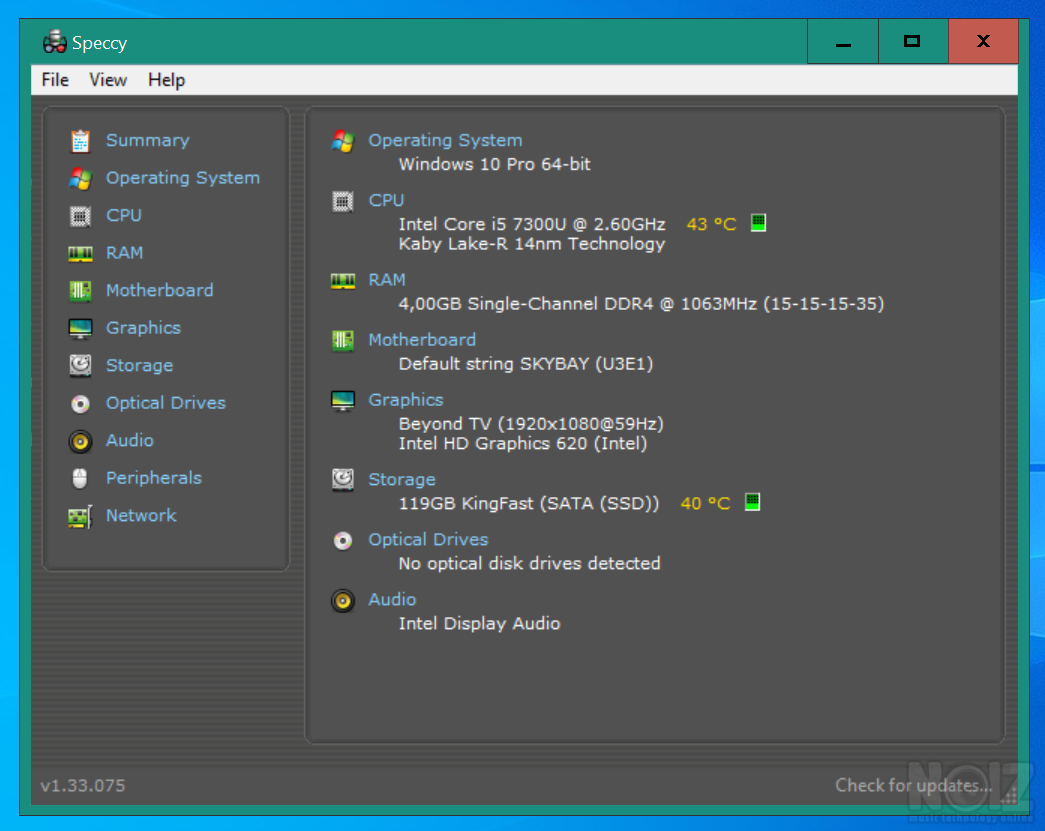
Task: Open the File menu
Action: (55, 80)
